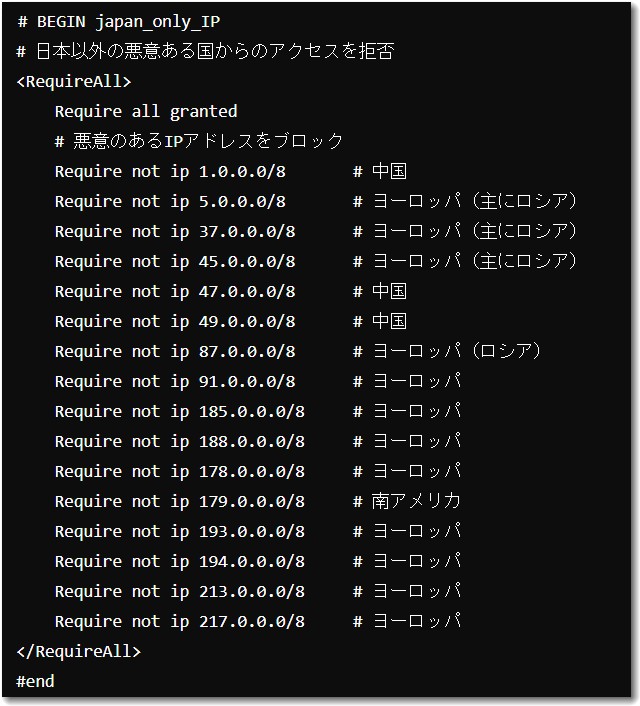Screen dimensions: 640x706
Task: Click the IP address 185.0.0.0/8
Action: [x=252, y=411]
